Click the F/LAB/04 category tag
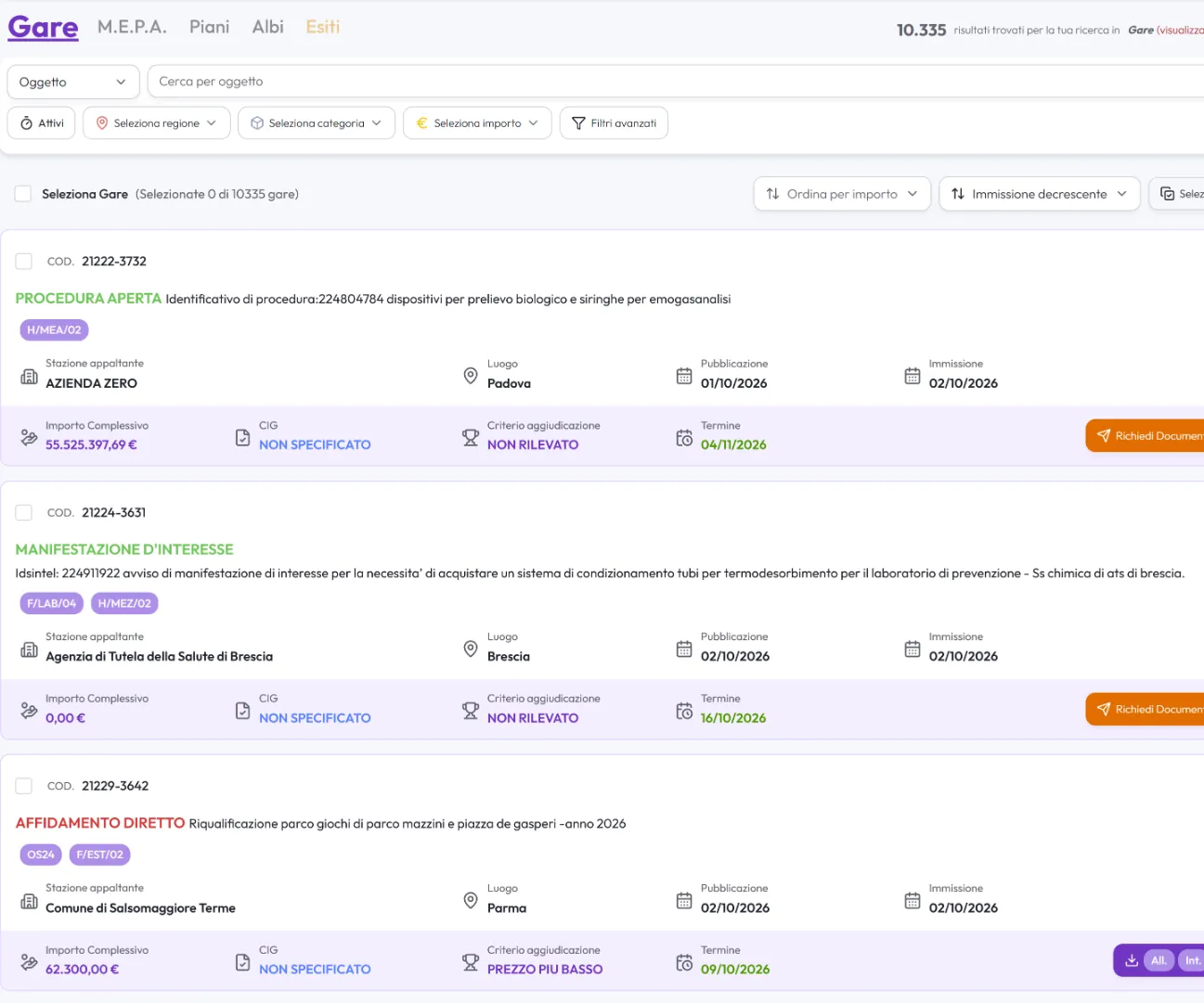Image resolution: width=1204 pixels, height=1003 pixels. click(x=52, y=603)
